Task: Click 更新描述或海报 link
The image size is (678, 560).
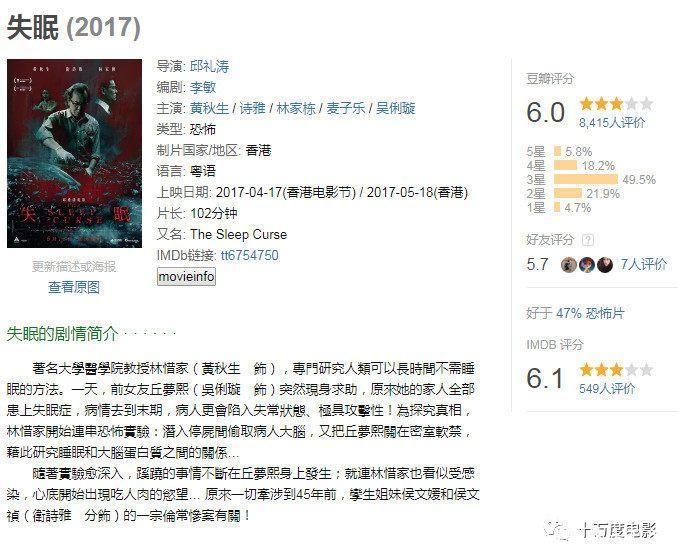Action: [74, 266]
